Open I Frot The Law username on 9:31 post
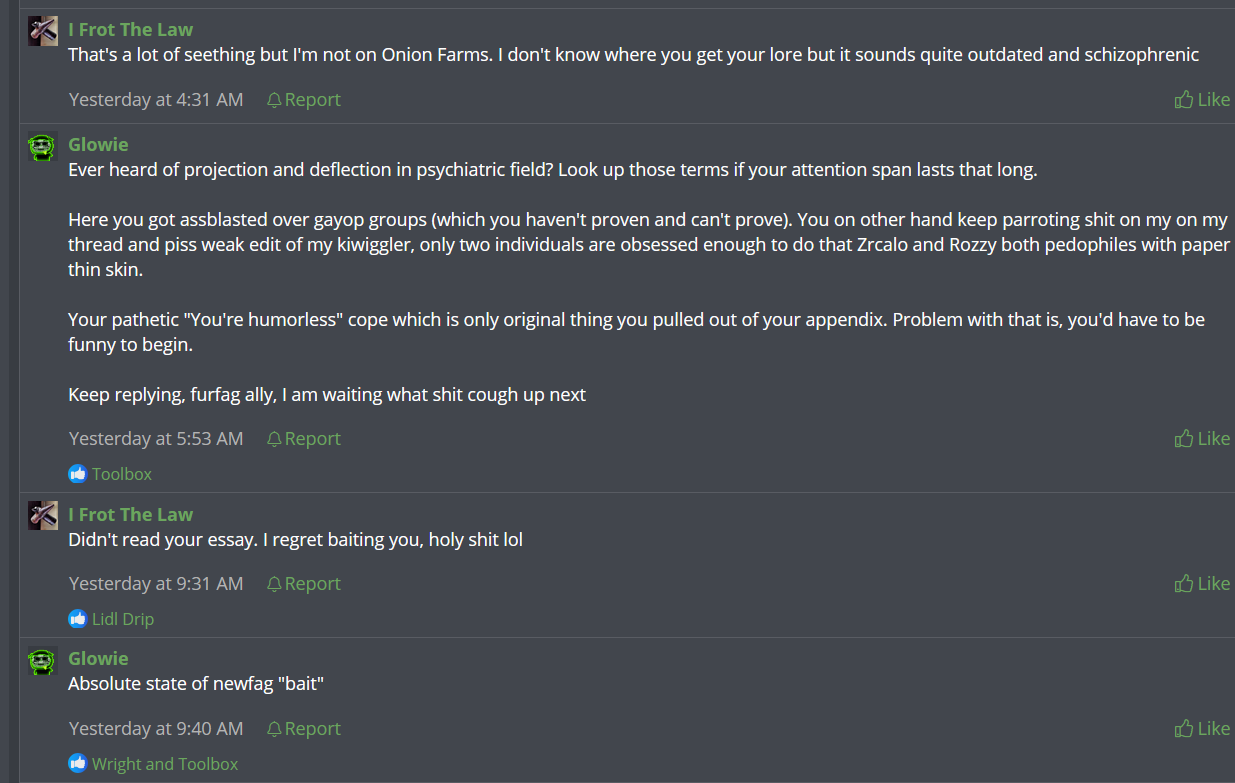 click(131, 514)
